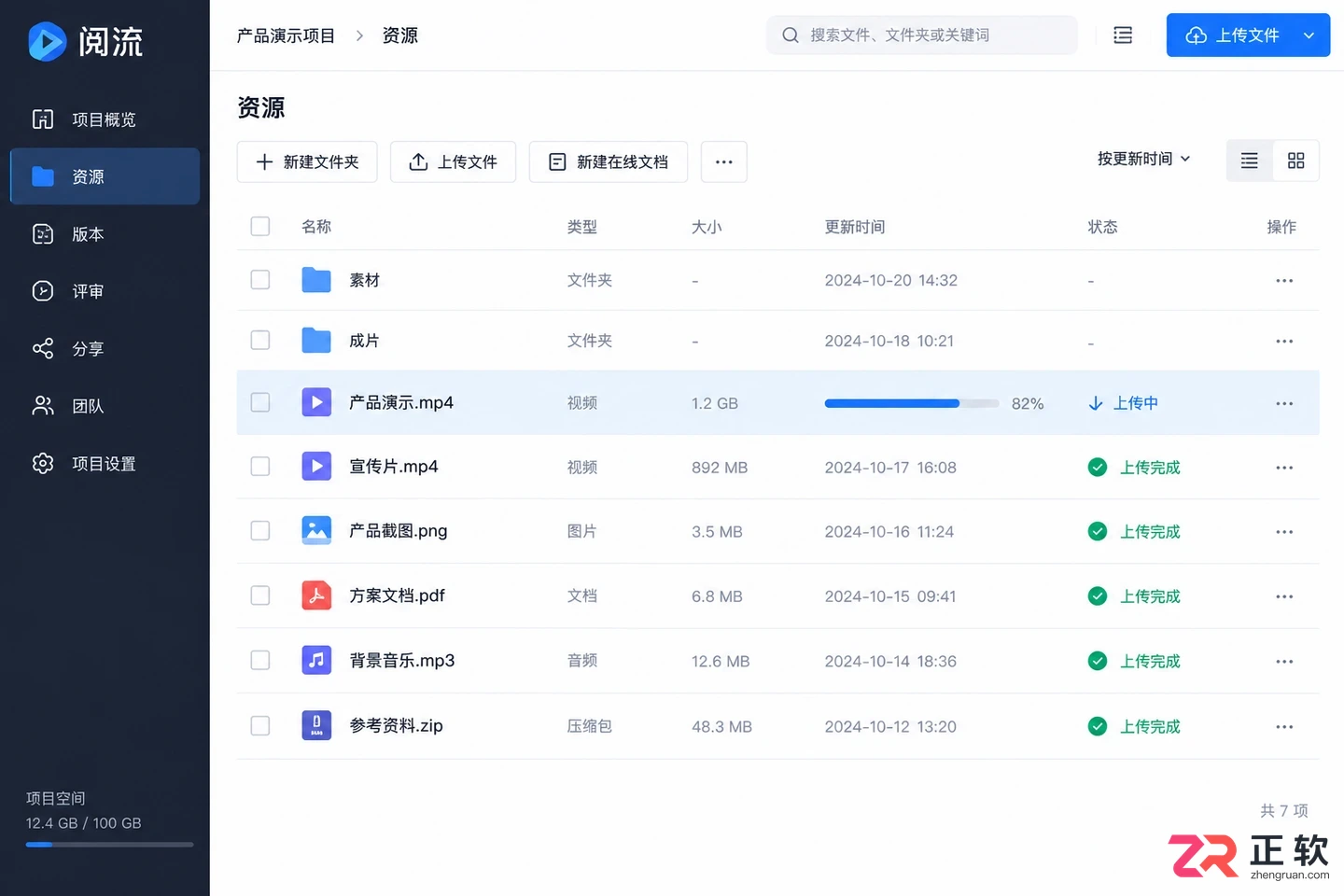Screen dimensions: 1344x896
Task: Switch to list view layout
Action: pos(1250,161)
